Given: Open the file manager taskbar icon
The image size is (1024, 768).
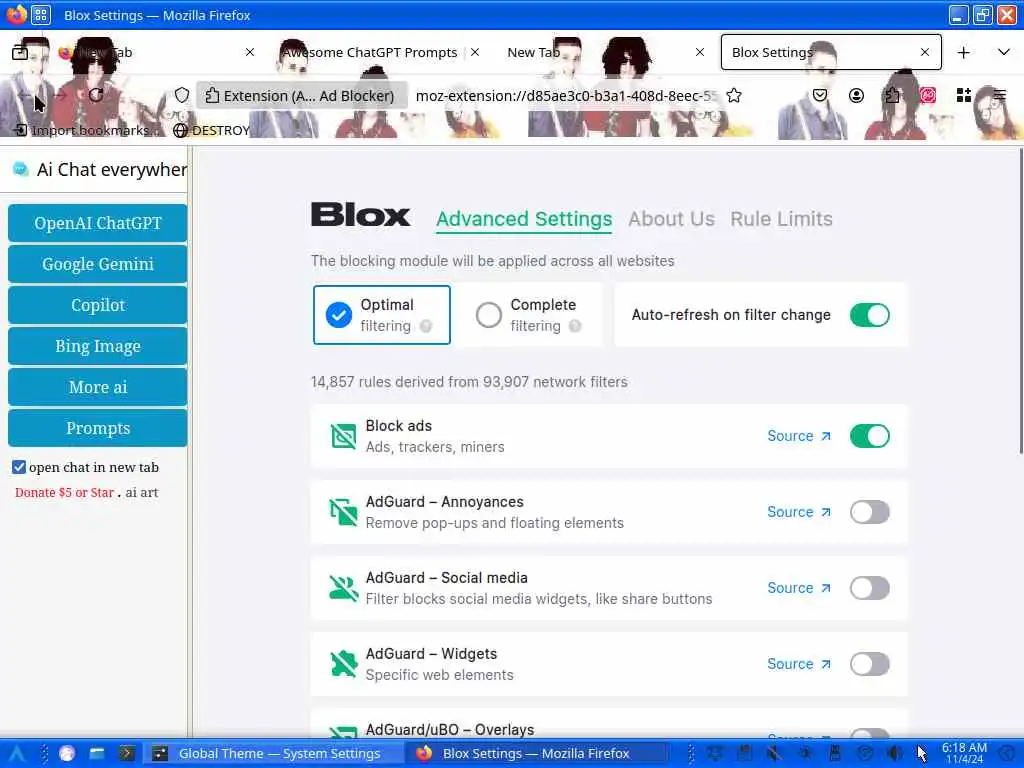Looking at the screenshot, I should pyautogui.click(x=97, y=754).
